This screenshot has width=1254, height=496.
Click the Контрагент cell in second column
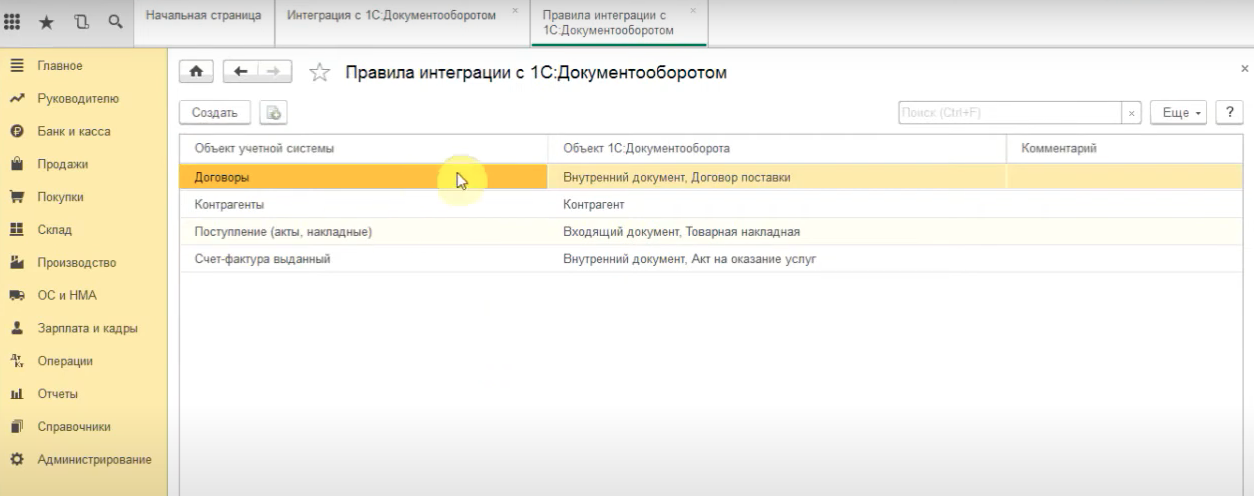pos(777,204)
